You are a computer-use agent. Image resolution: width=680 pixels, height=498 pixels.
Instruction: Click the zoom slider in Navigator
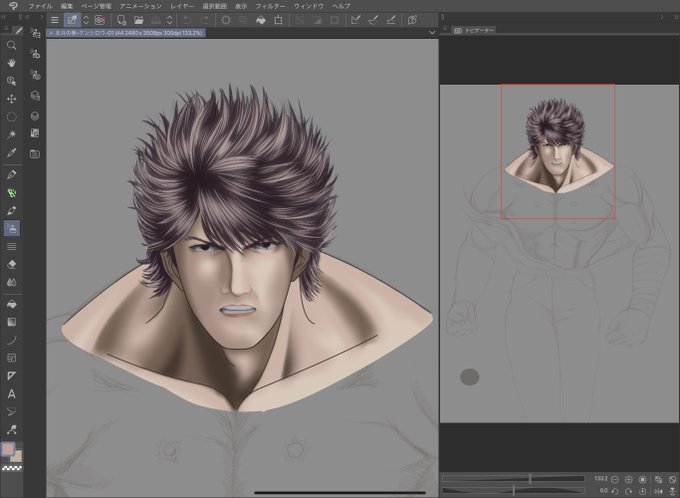[513, 478]
